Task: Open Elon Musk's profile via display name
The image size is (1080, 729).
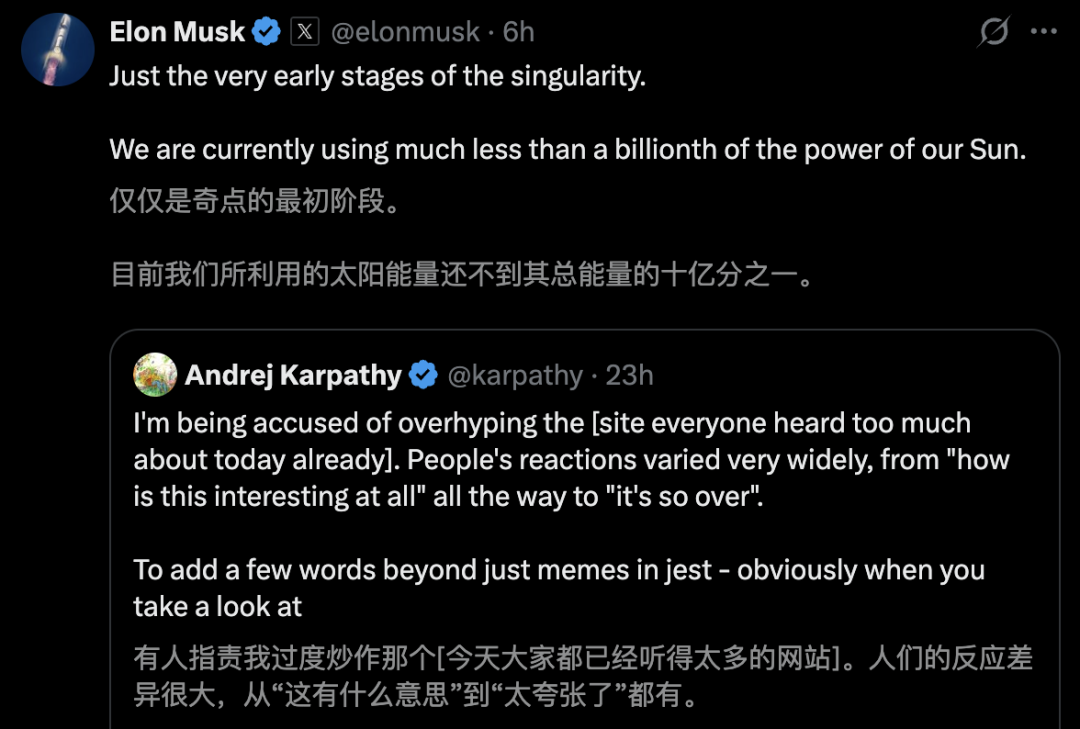Action: (177, 32)
